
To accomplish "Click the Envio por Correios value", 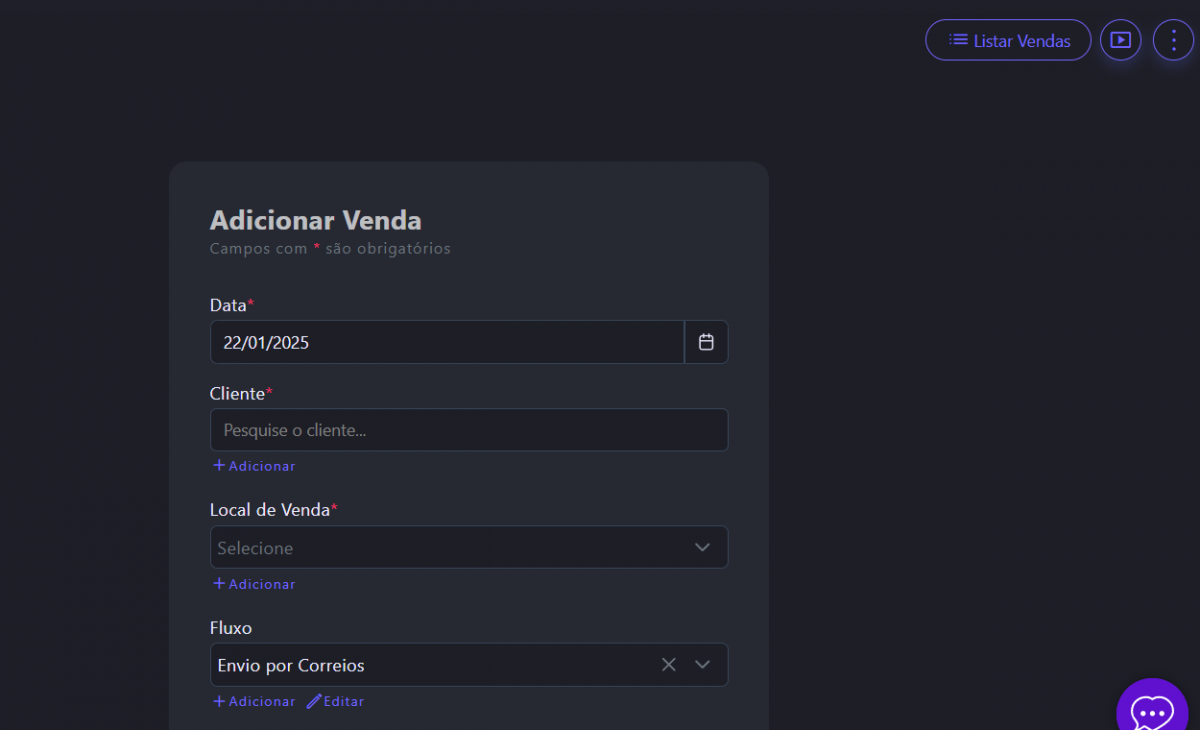I will pyautogui.click(x=291, y=665).
